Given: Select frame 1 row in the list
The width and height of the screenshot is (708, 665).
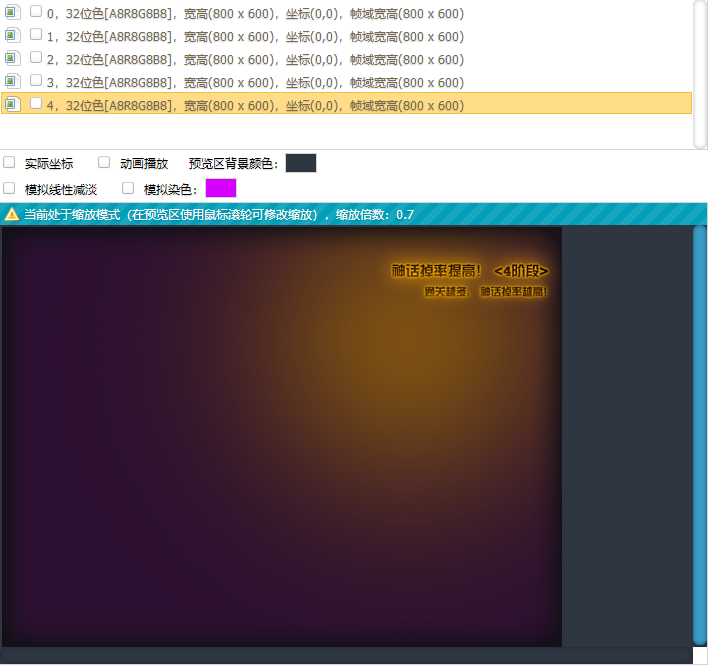Looking at the screenshot, I should (300, 36).
